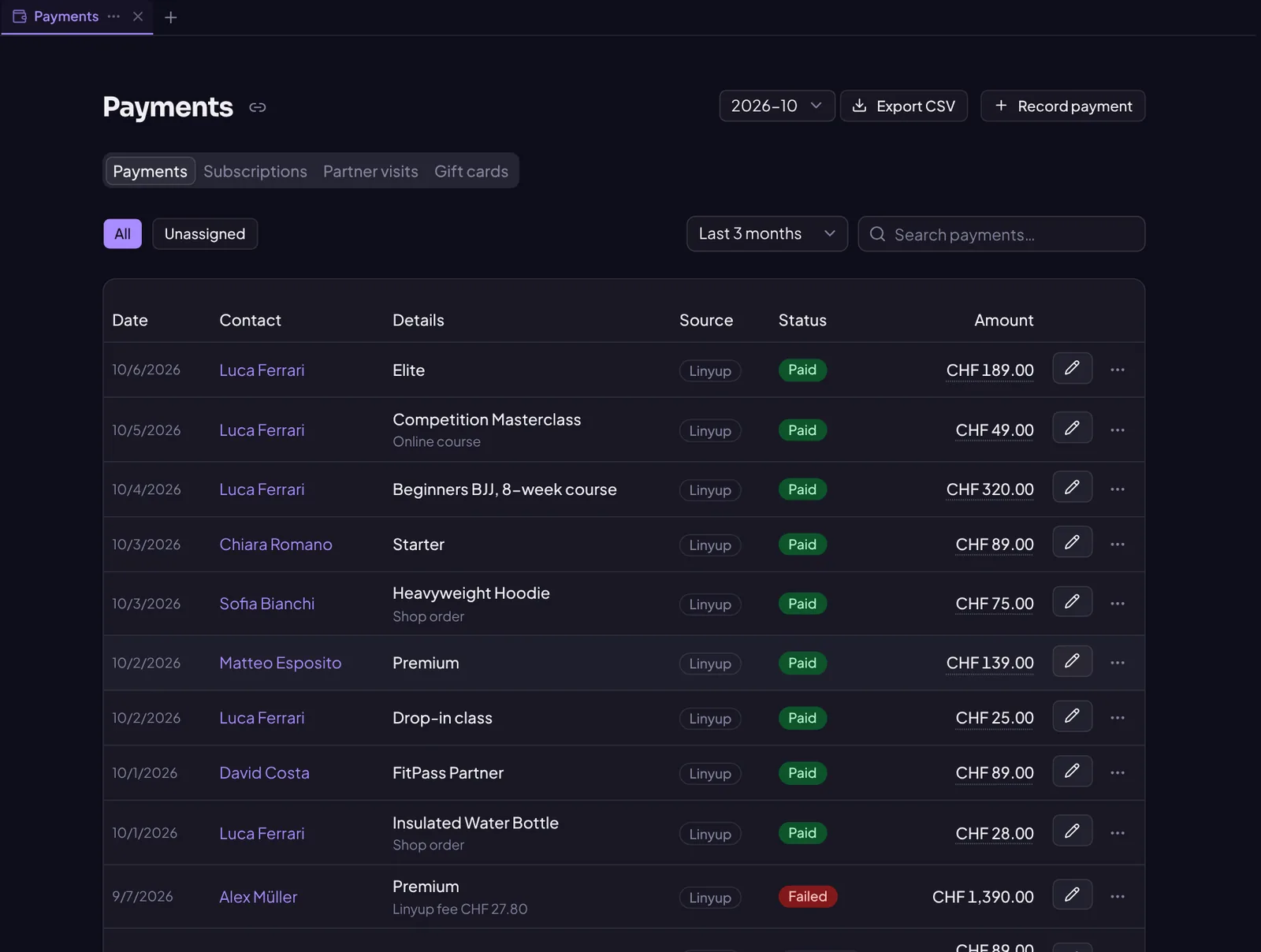
Task: Focus the Search payments field
Action: click(1002, 234)
